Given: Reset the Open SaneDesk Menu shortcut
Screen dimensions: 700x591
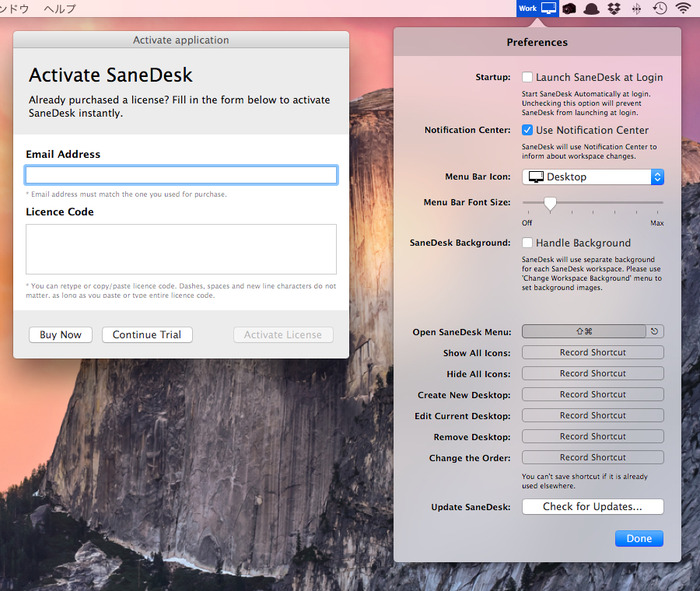Looking at the screenshot, I should (654, 331).
